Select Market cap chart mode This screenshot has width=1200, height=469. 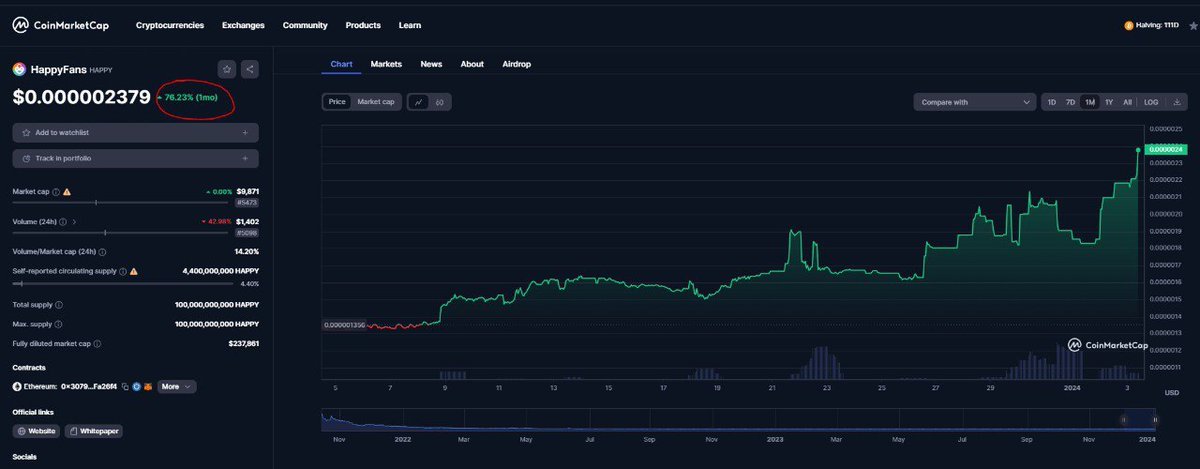tap(376, 102)
